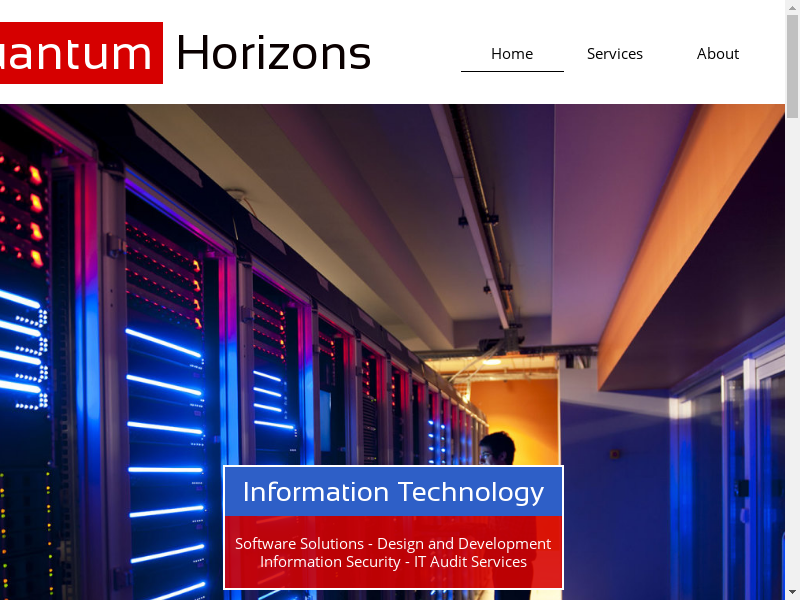This screenshot has height=600, width=800.
Task: Click the scrollbar up arrow
Action: pos(792,7)
